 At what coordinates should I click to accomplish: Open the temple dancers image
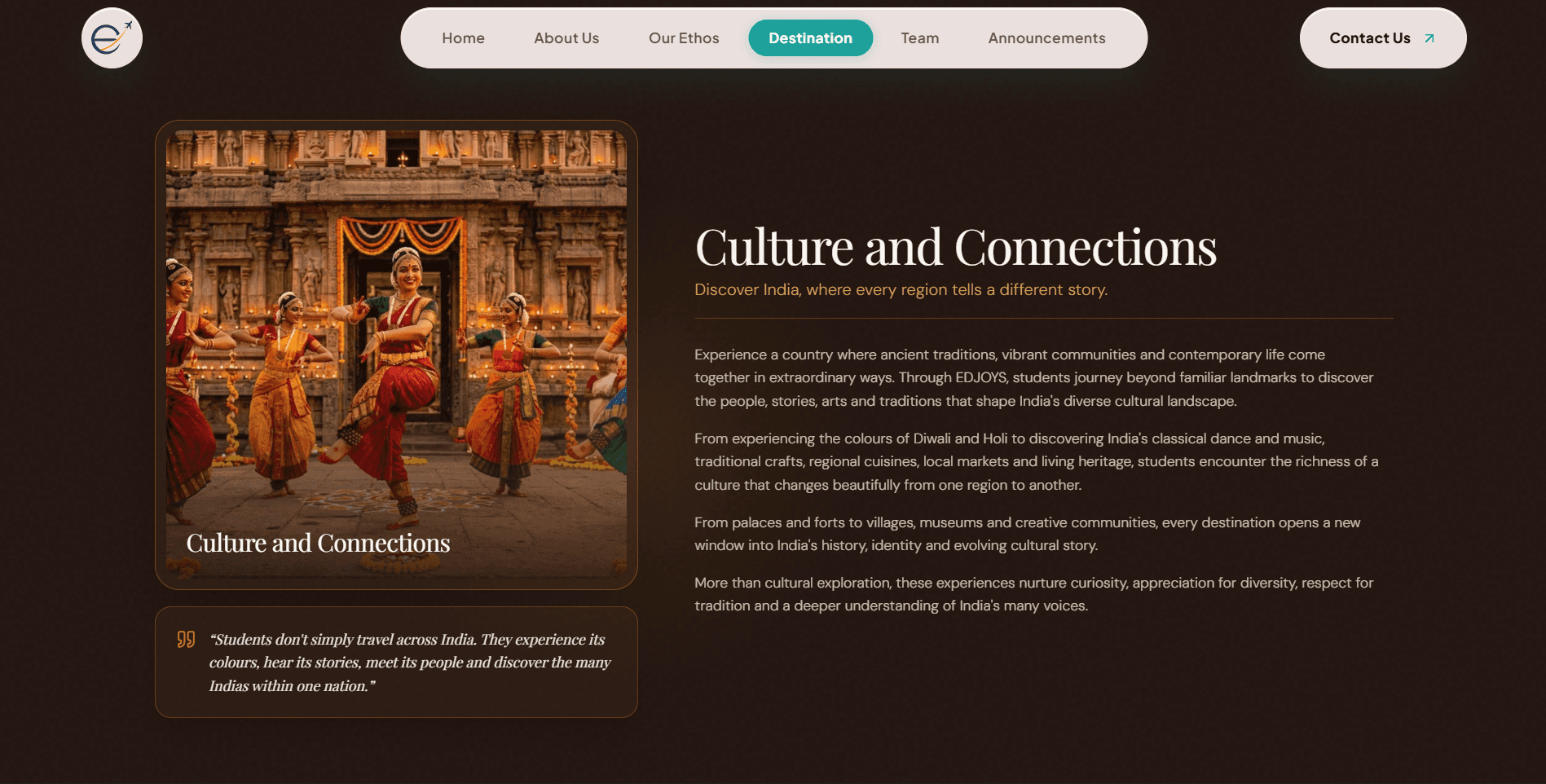[396, 355]
